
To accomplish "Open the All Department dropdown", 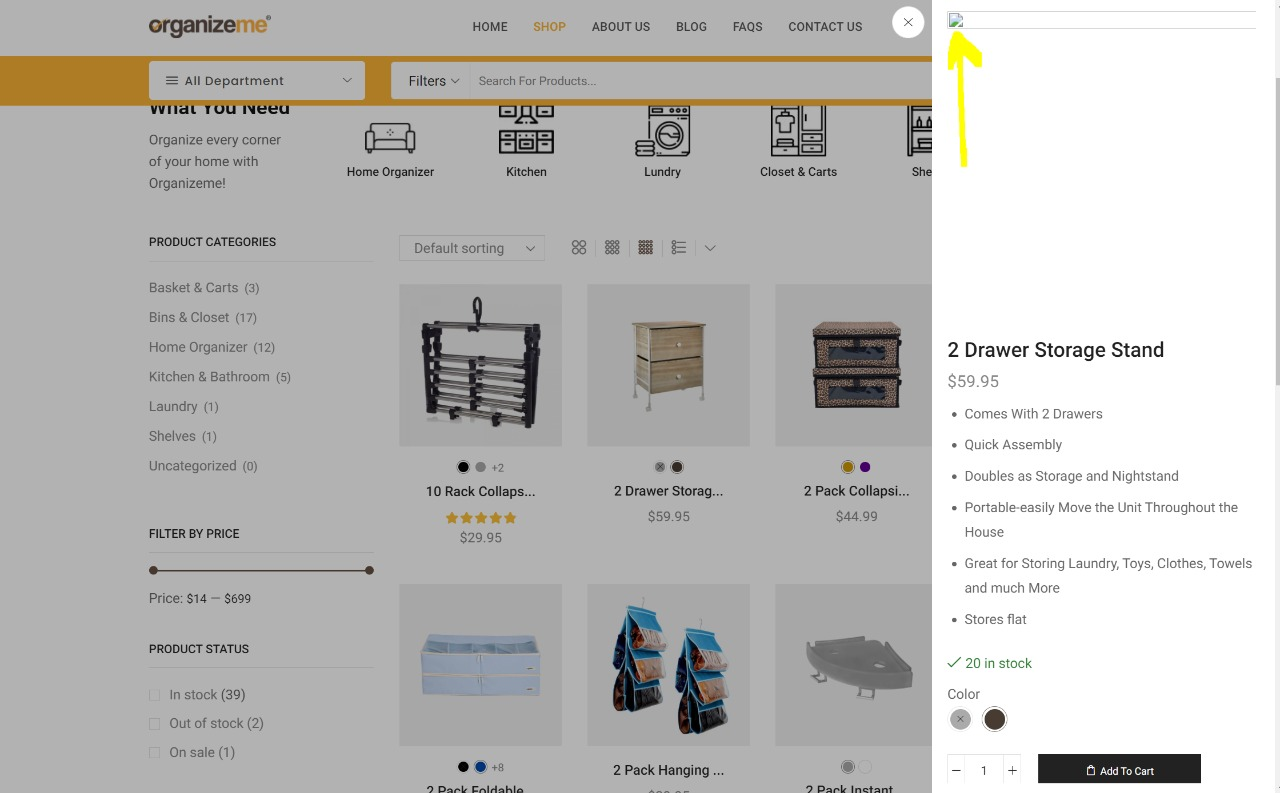I will pyautogui.click(x=257, y=81).
